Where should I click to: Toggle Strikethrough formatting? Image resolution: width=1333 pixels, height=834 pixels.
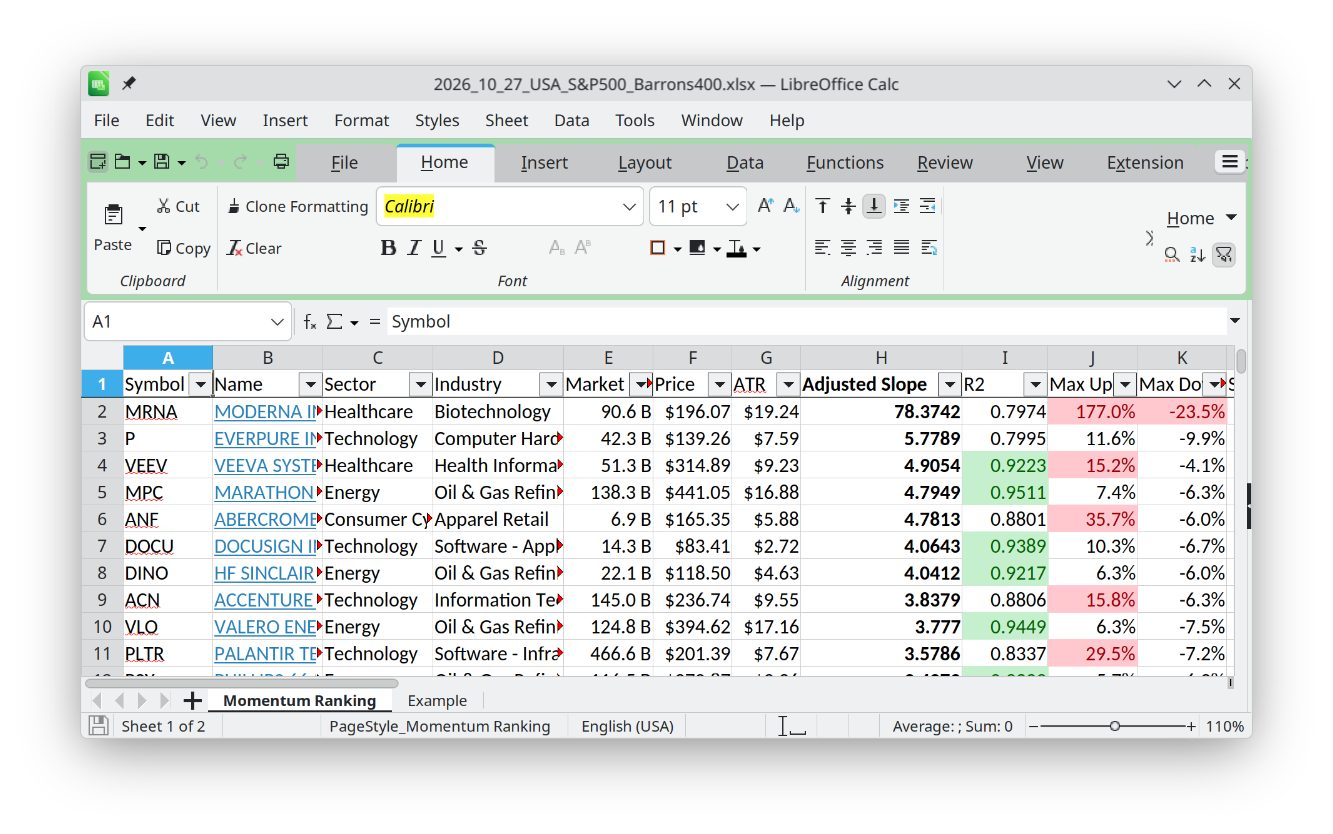479,248
